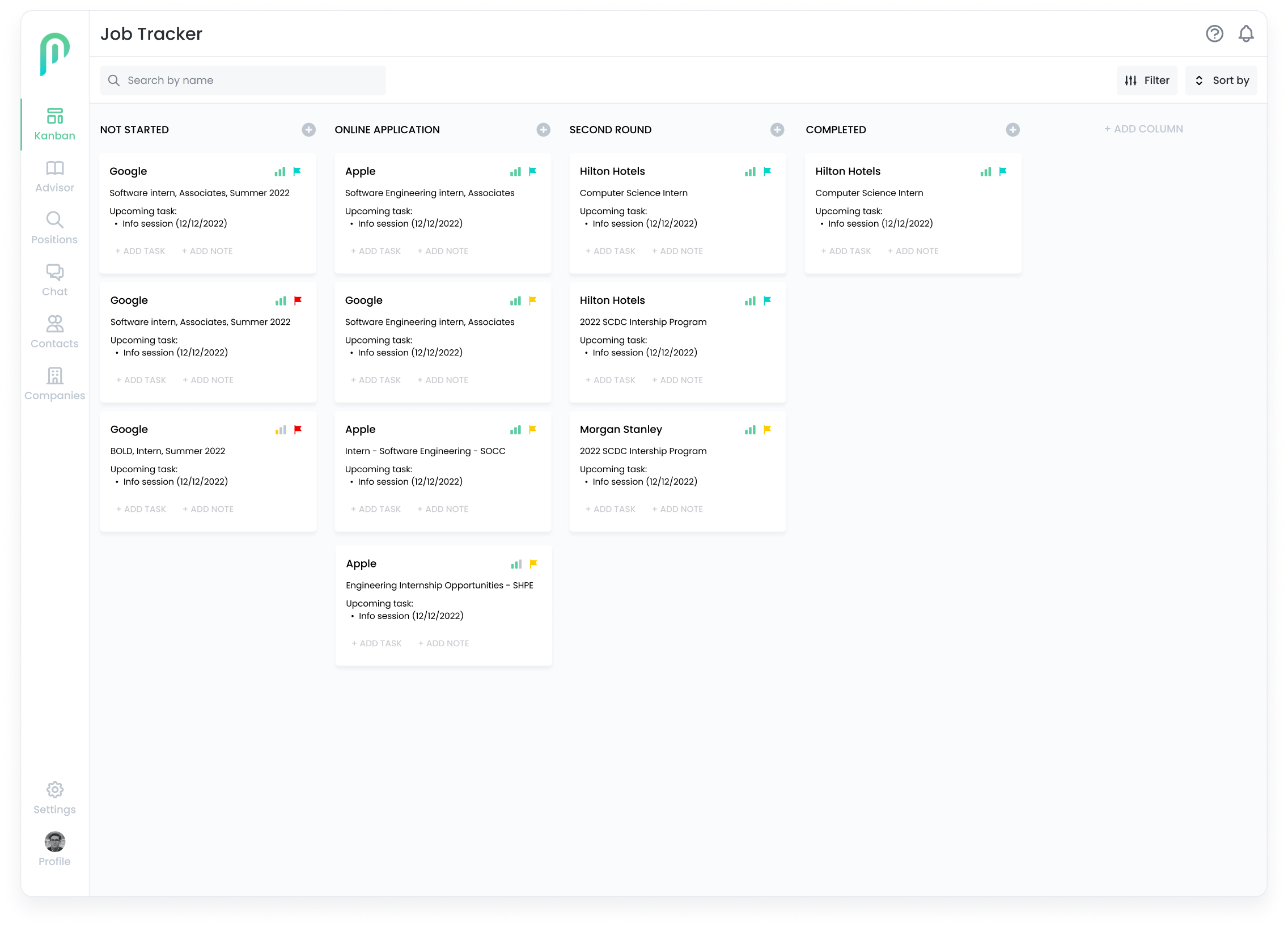
Task: Click the yellow flag on the Google Online Application card
Action: [532, 300]
